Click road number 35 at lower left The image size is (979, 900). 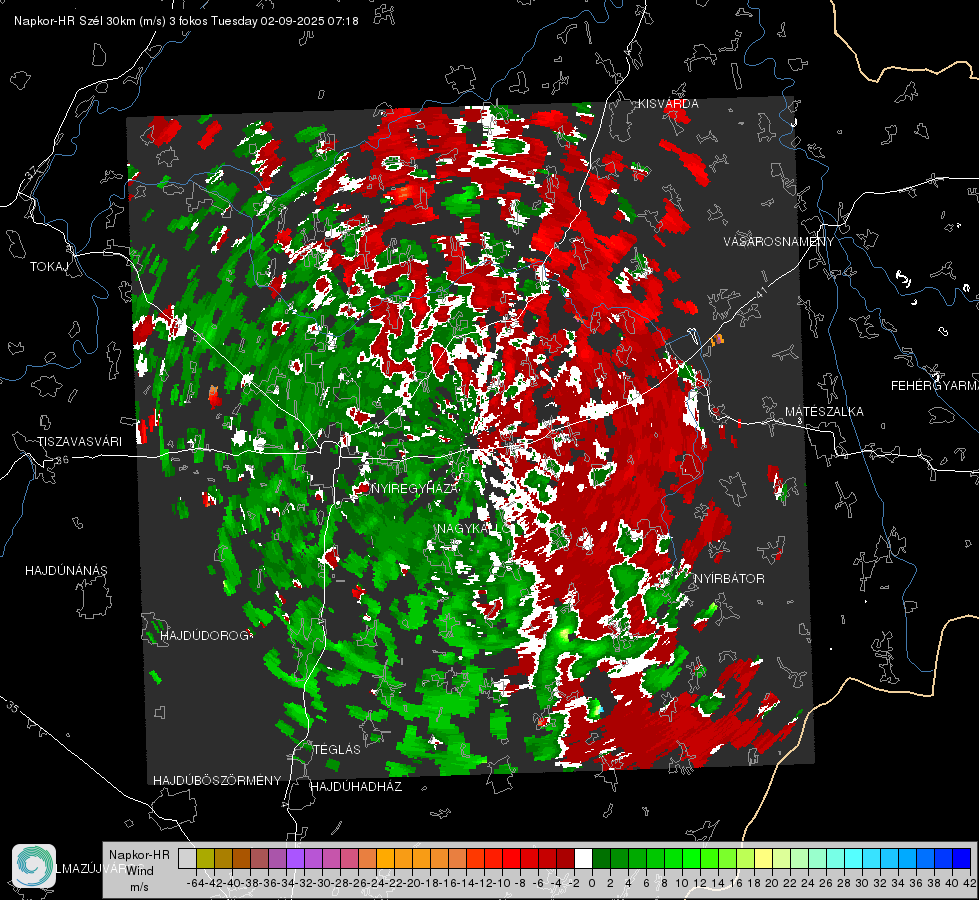12,706
